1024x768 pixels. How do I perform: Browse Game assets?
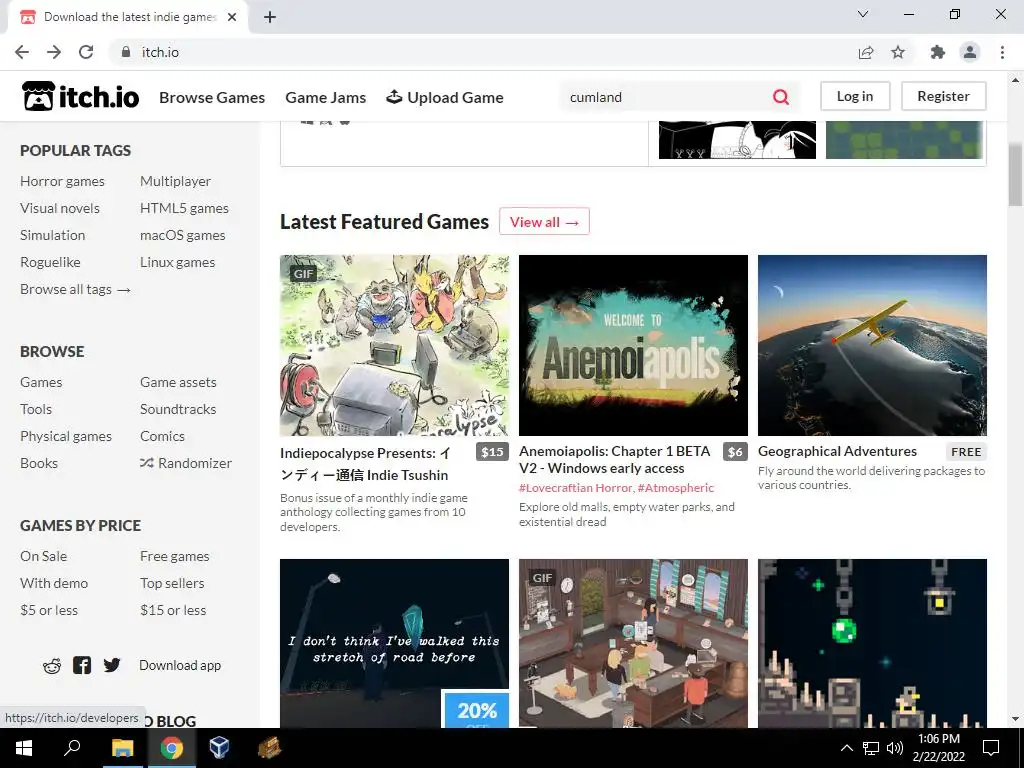click(178, 382)
